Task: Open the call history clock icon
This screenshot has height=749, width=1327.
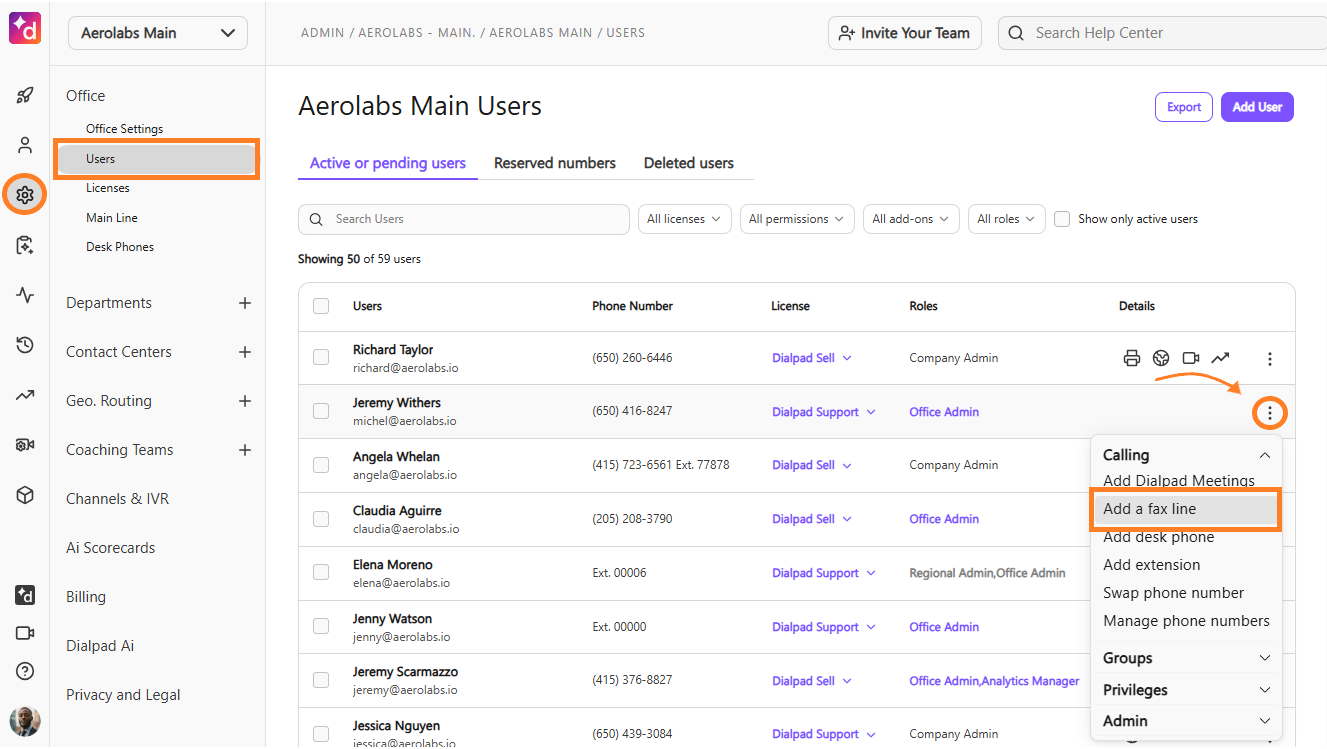Action: coord(25,345)
